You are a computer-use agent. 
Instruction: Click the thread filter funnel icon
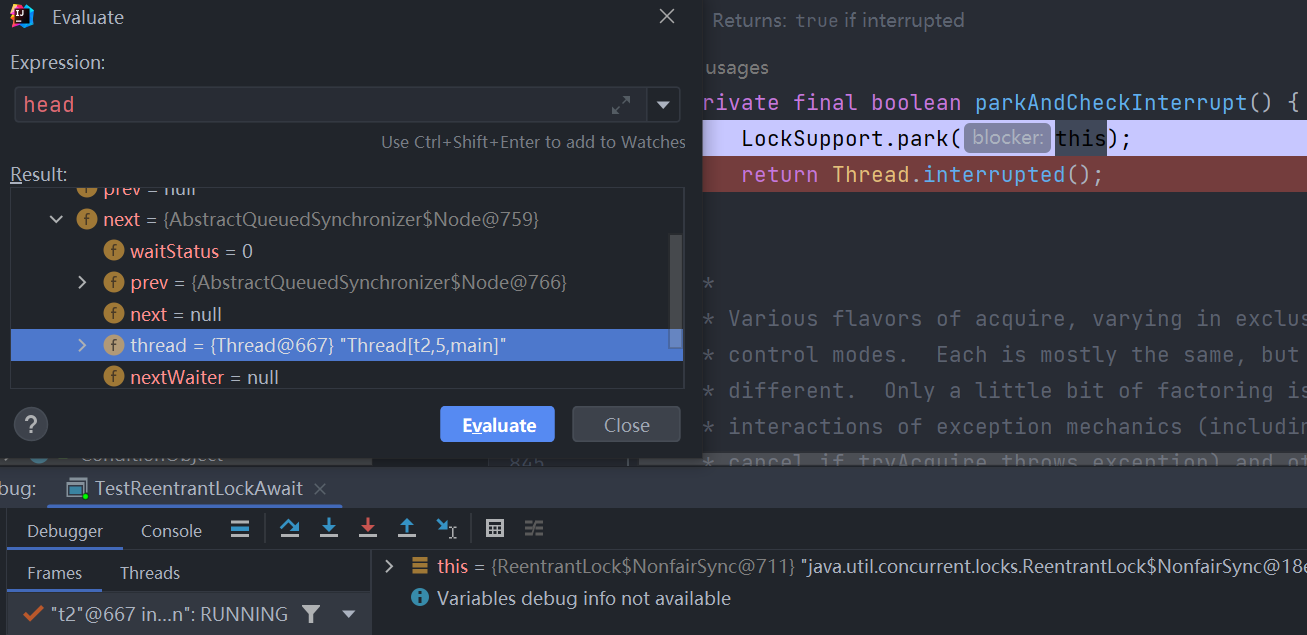tap(311, 613)
